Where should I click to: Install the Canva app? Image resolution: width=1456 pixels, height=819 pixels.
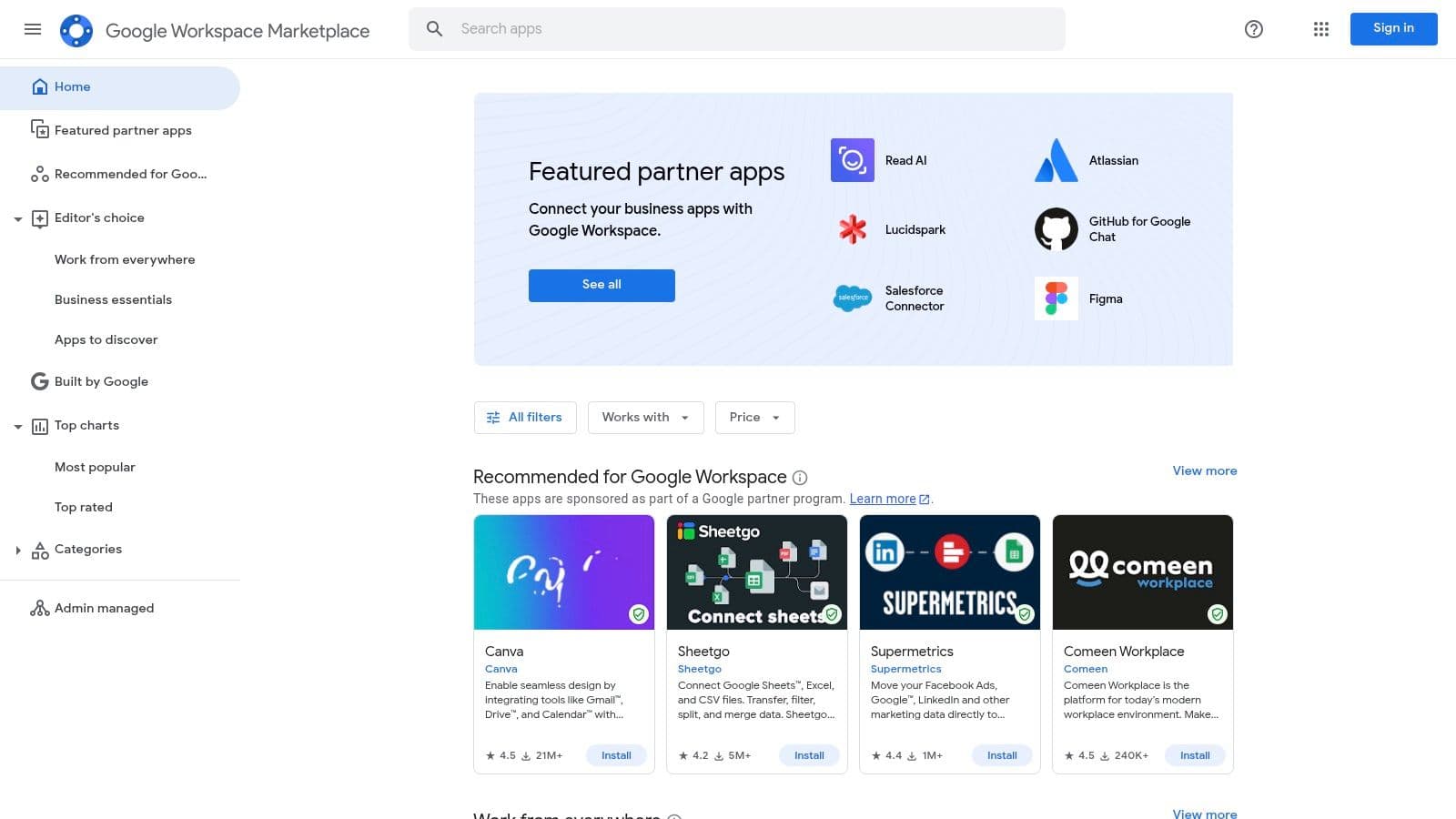(616, 755)
